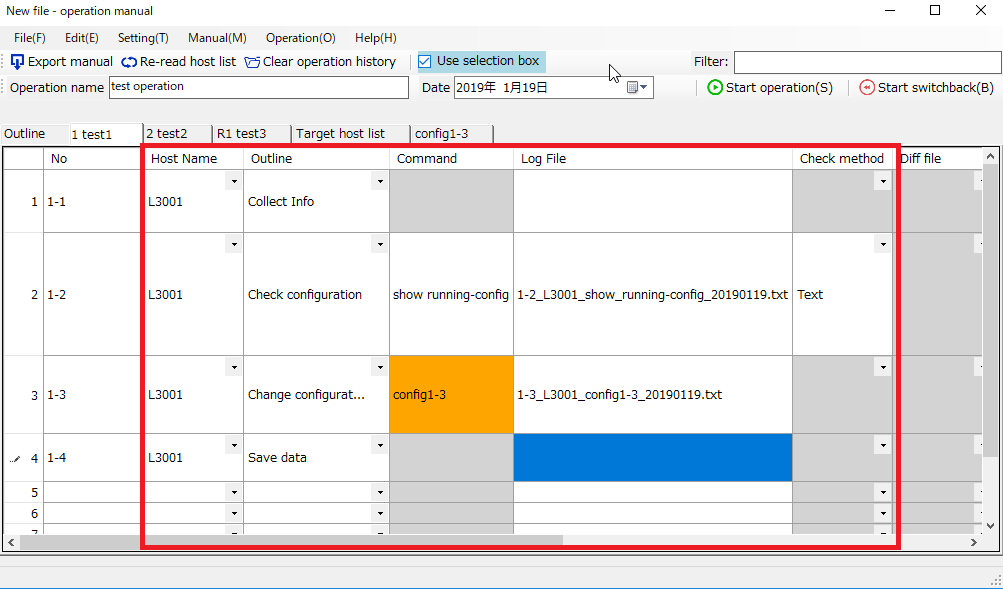Click the green Start operation icon
1003x589 pixels.
click(x=715, y=88)
